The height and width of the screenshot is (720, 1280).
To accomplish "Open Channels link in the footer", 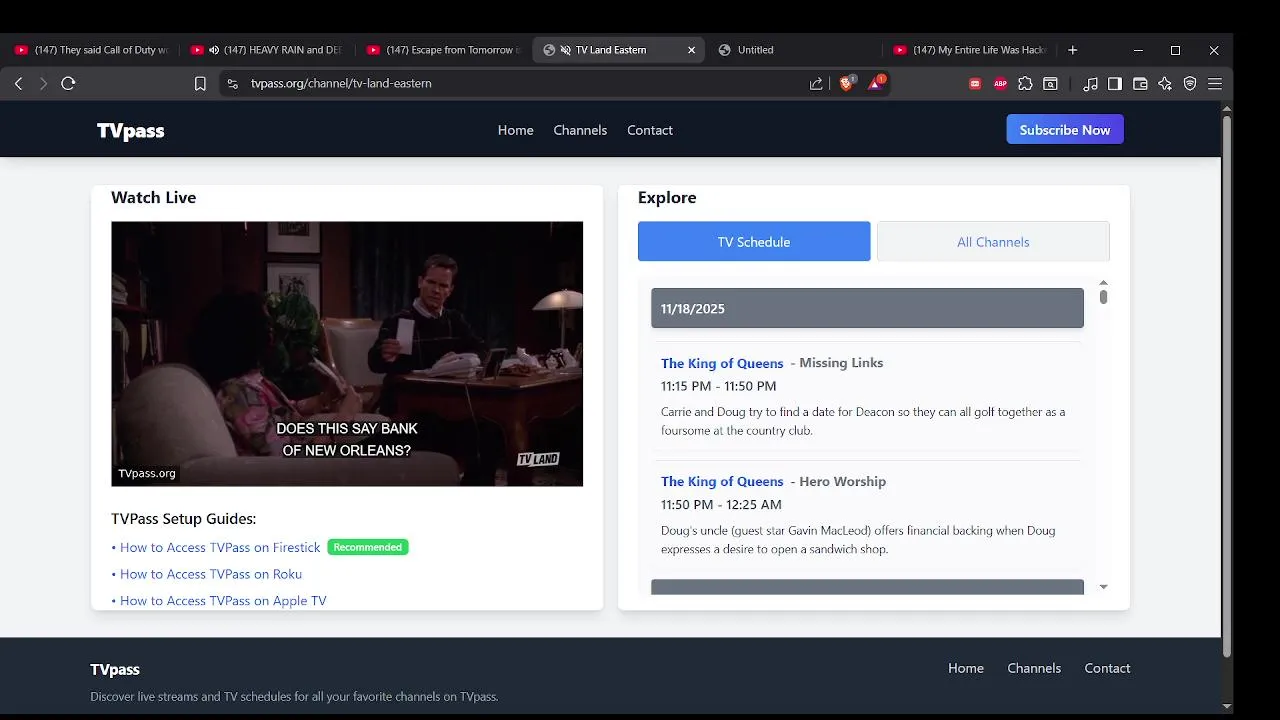I will [x=1034, y=669].
